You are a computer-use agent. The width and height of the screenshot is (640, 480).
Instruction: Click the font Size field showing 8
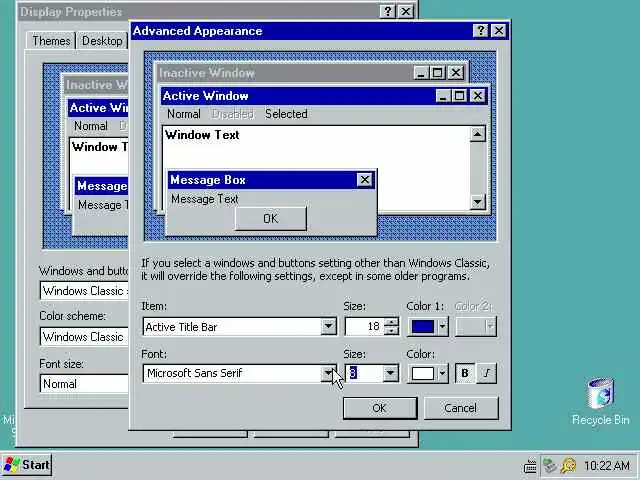364,373
